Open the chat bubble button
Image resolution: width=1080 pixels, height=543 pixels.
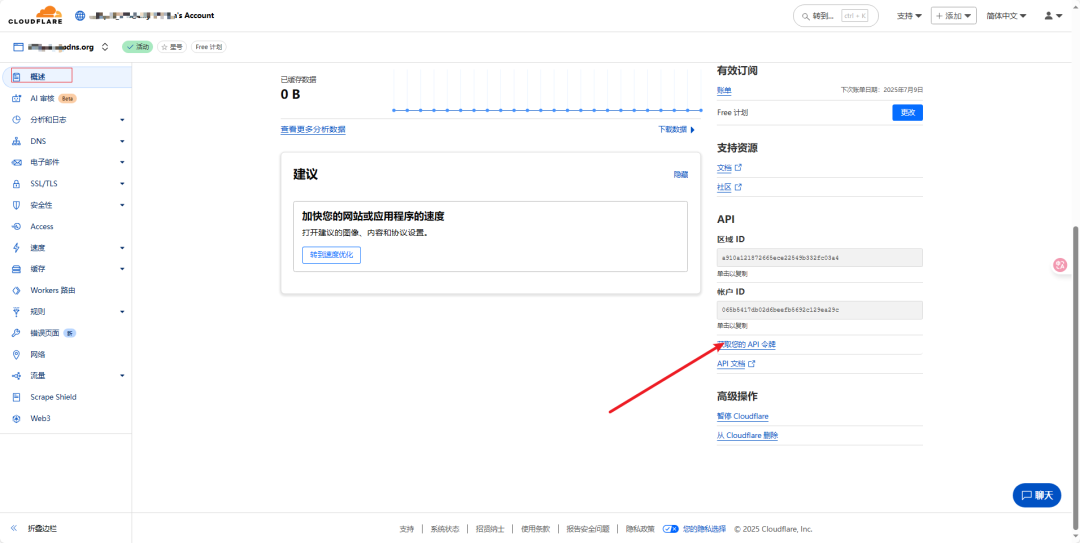pyautogui.click(x=1037, y=495)
